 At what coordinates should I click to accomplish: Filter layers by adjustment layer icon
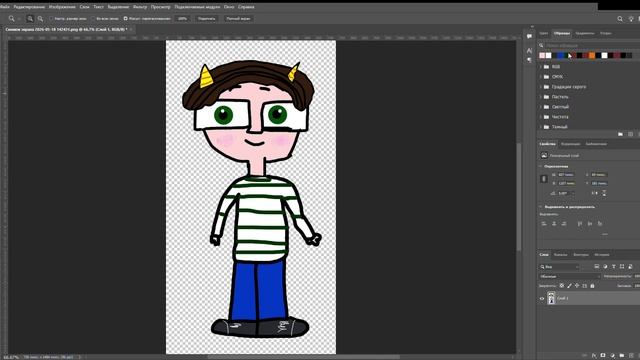click(605, 267)
